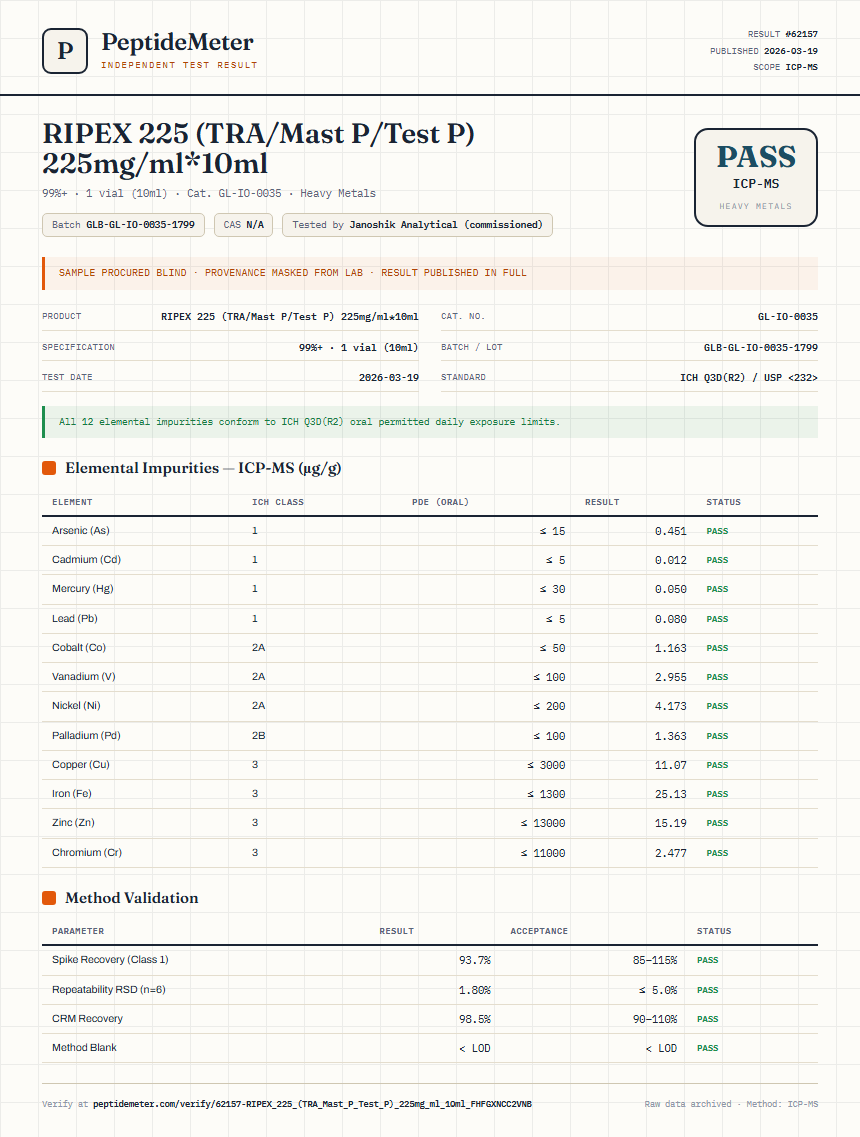This screenshot has height=1137, width=860.
Task: Click the Arsenic result 0.451
Action: point(671,532)
